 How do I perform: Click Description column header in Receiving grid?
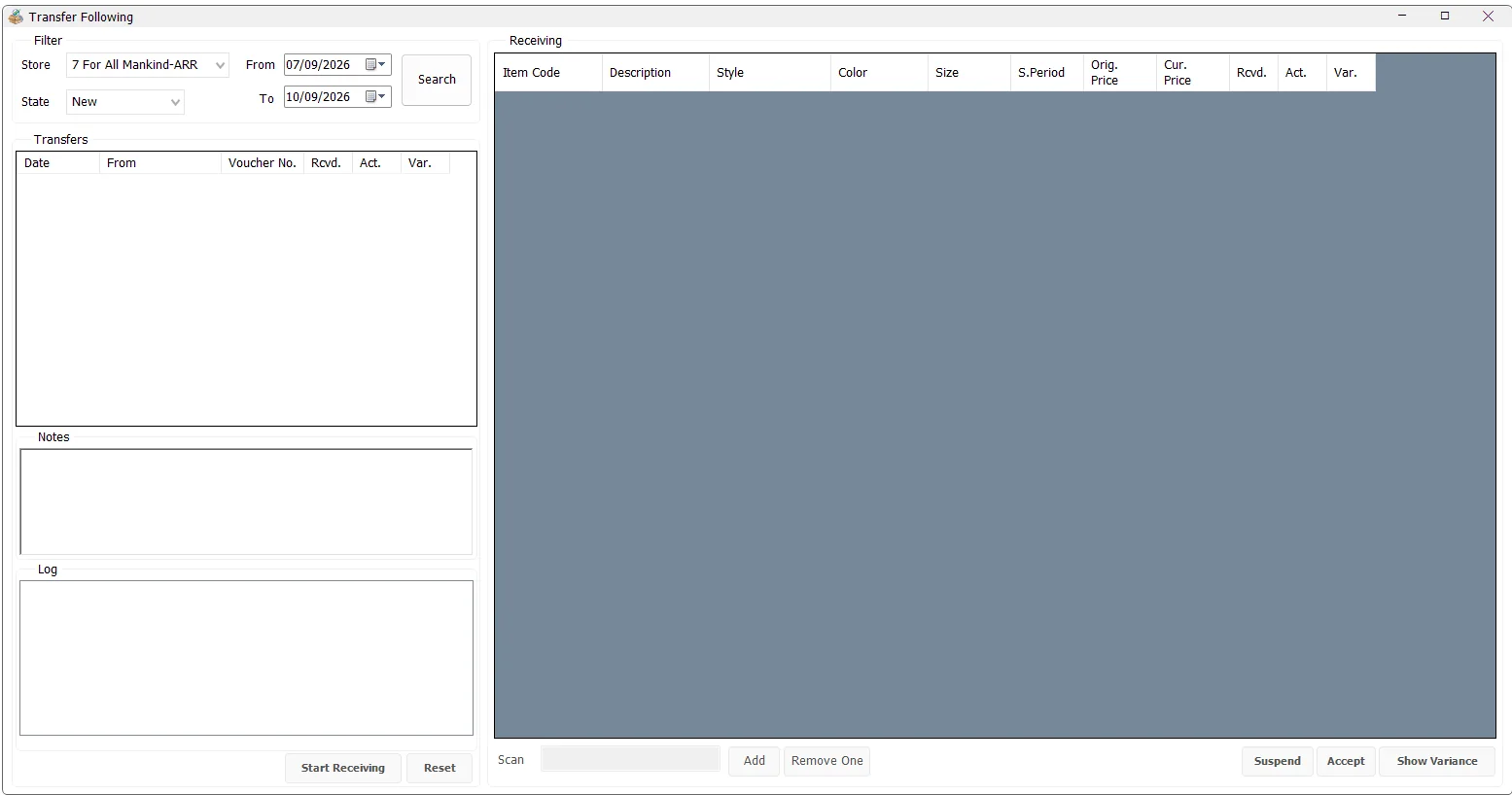coord(655,73)
